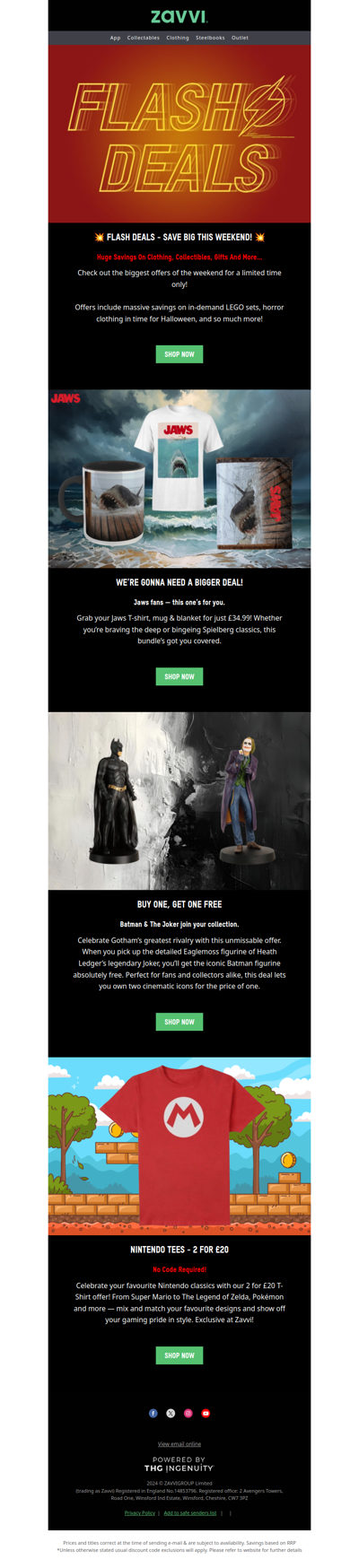This screenshot has width=359, height=1568.
Task: Click Shop Now under Nintendo Tees offer
Action: (x=179, y=1355)
